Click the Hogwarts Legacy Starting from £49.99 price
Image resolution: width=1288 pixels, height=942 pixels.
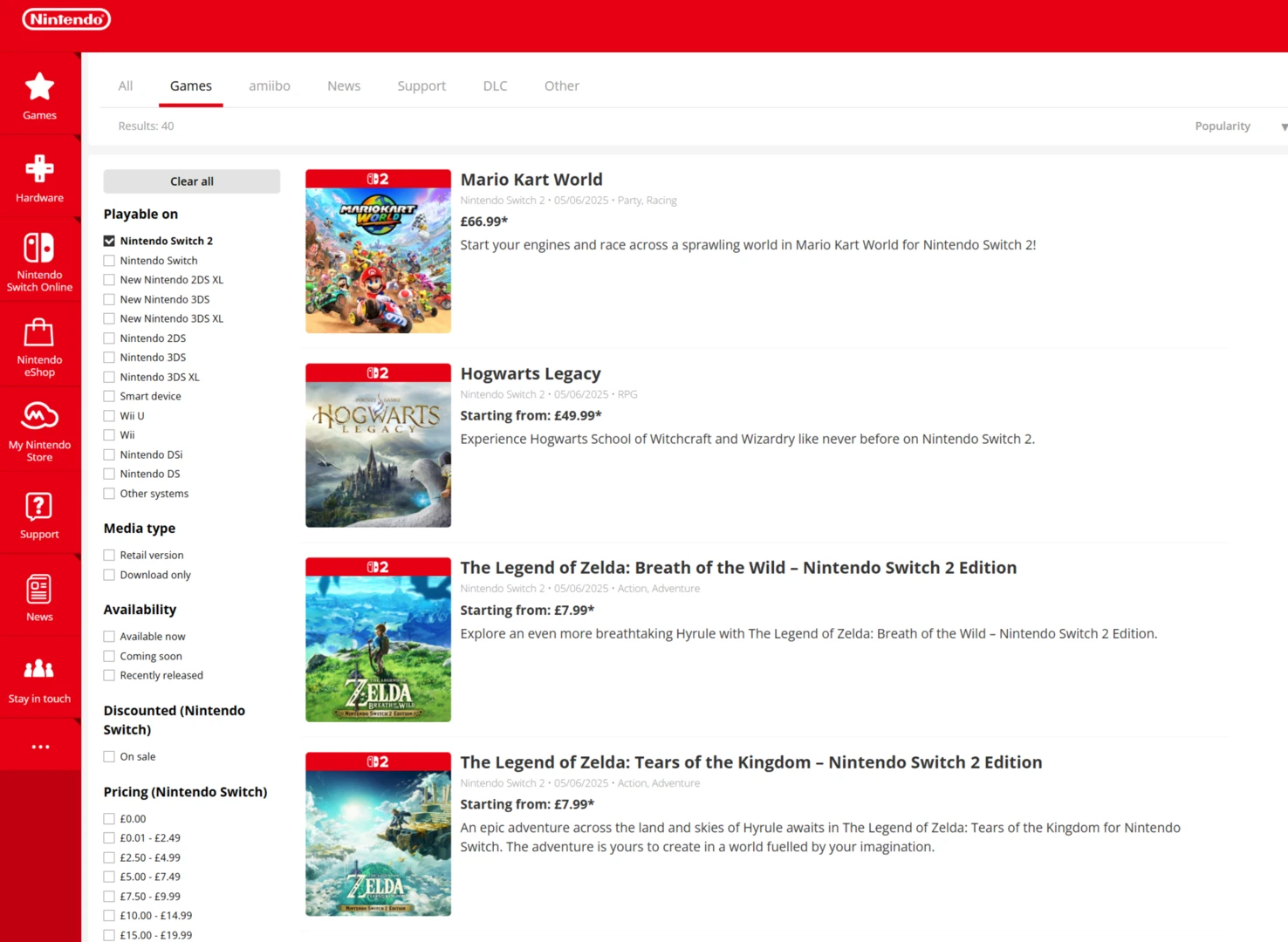tap(531, 416)
